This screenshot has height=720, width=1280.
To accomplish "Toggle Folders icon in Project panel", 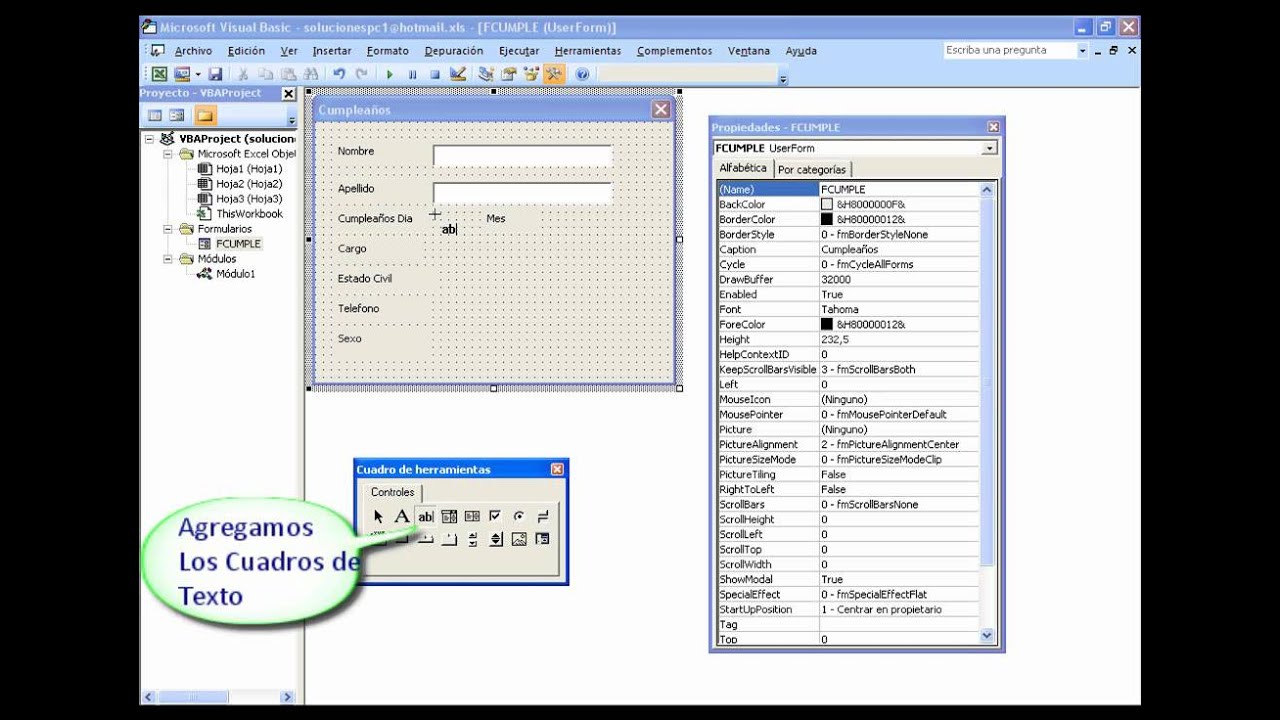I will tap(205, 115).
